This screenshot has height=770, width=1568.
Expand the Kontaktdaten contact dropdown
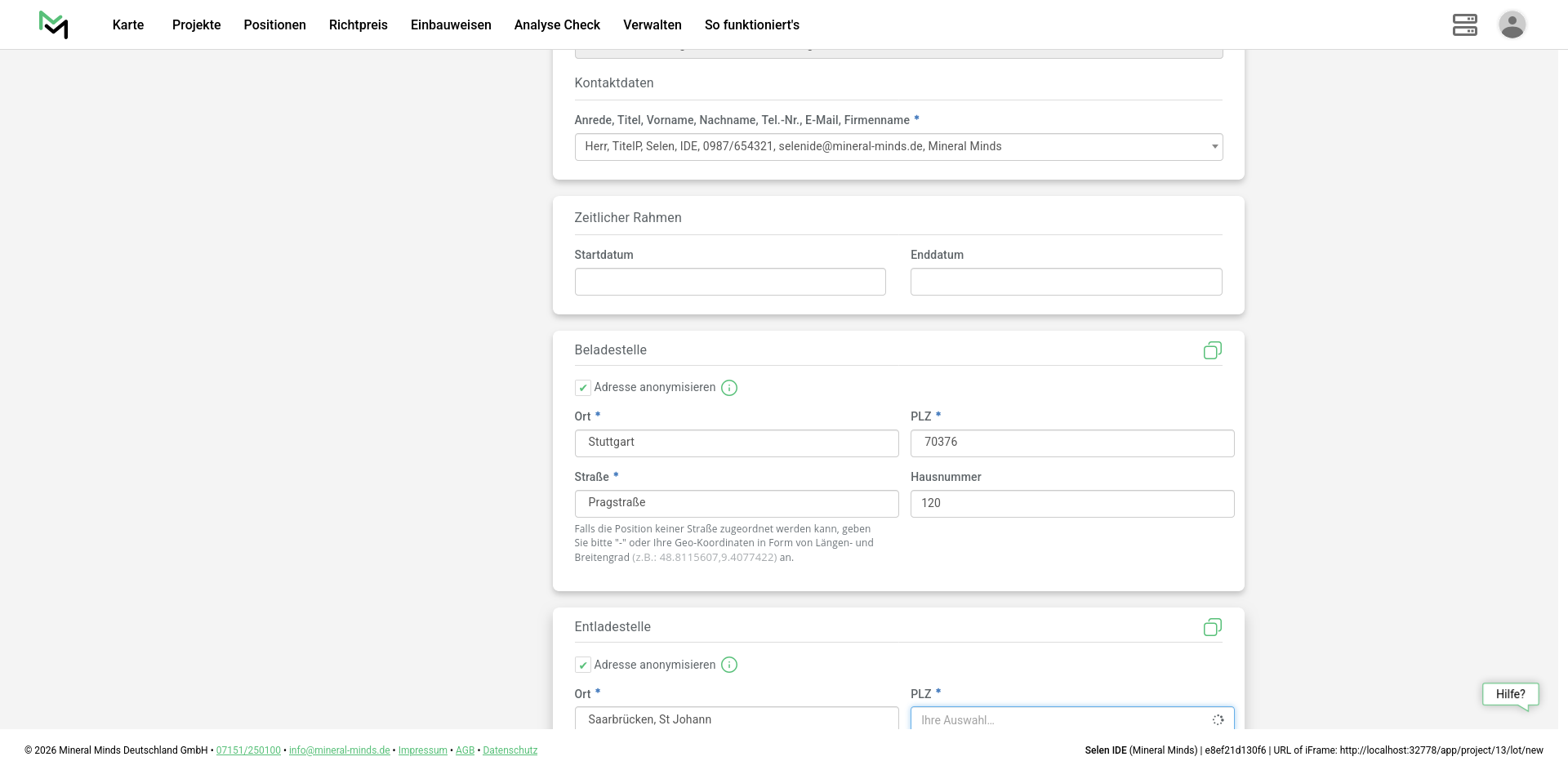point(898,147)
